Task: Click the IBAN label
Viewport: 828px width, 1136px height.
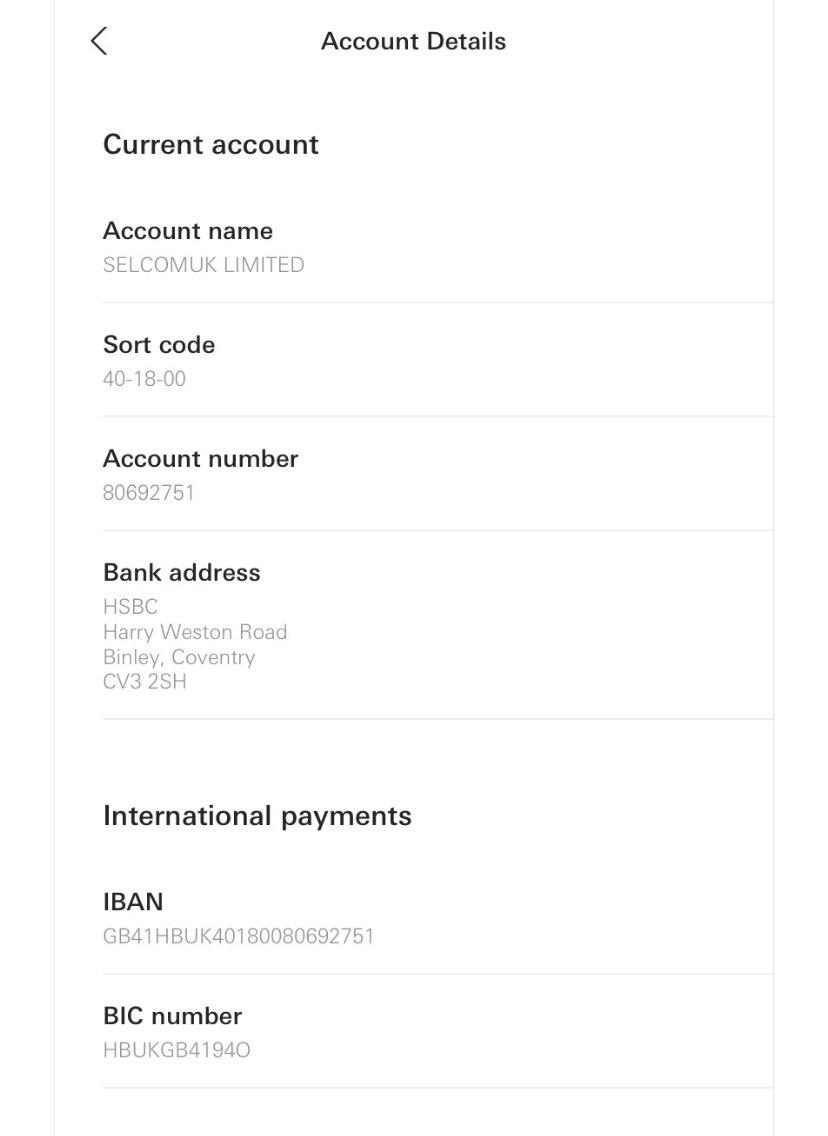Action: point(133,902)
